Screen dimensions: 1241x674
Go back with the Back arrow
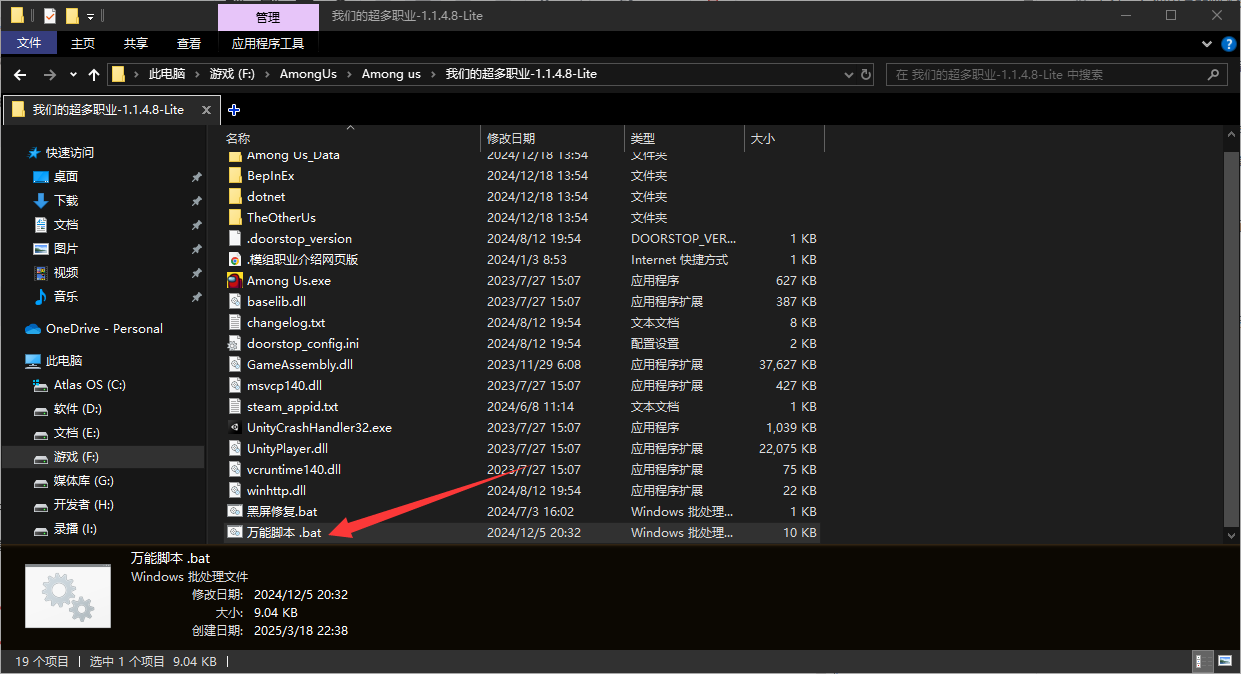tap(20, 74)
